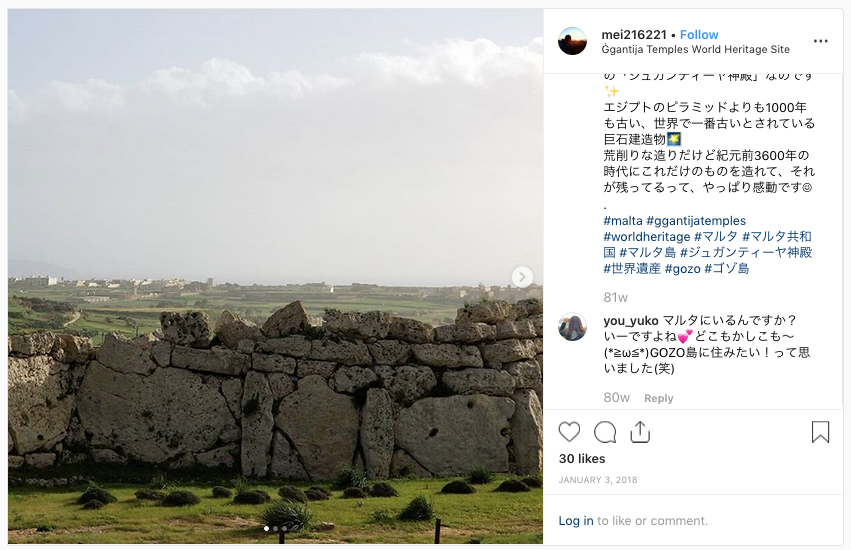This screenshot has height=550, width=851.
Task: Open you_yuko's commenter avatar
Action: (x=573, y=327)
